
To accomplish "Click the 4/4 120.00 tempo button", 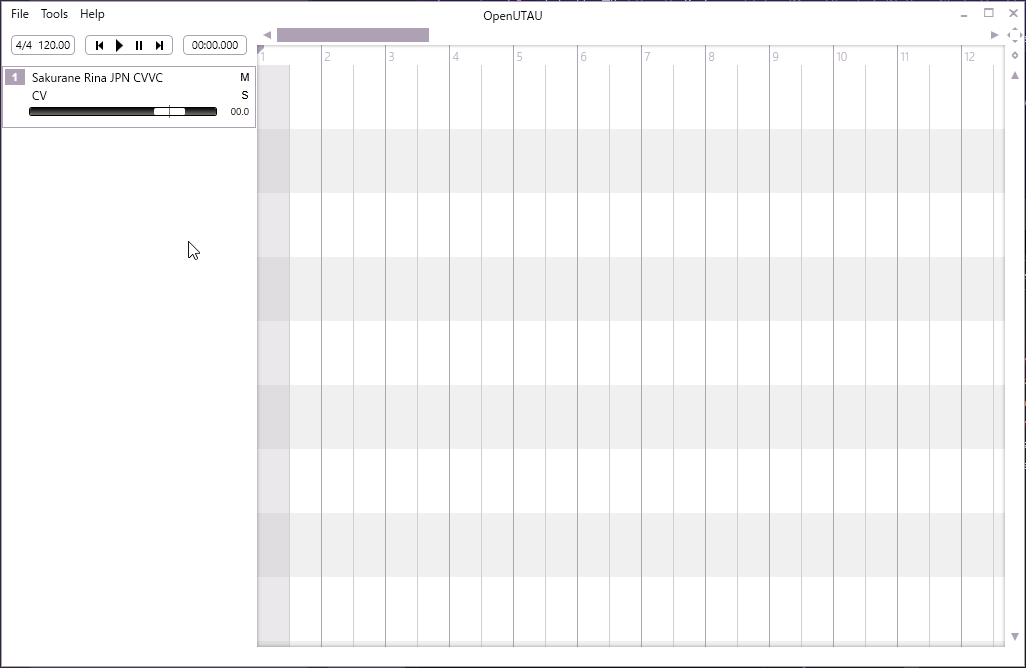I will 43,45.
